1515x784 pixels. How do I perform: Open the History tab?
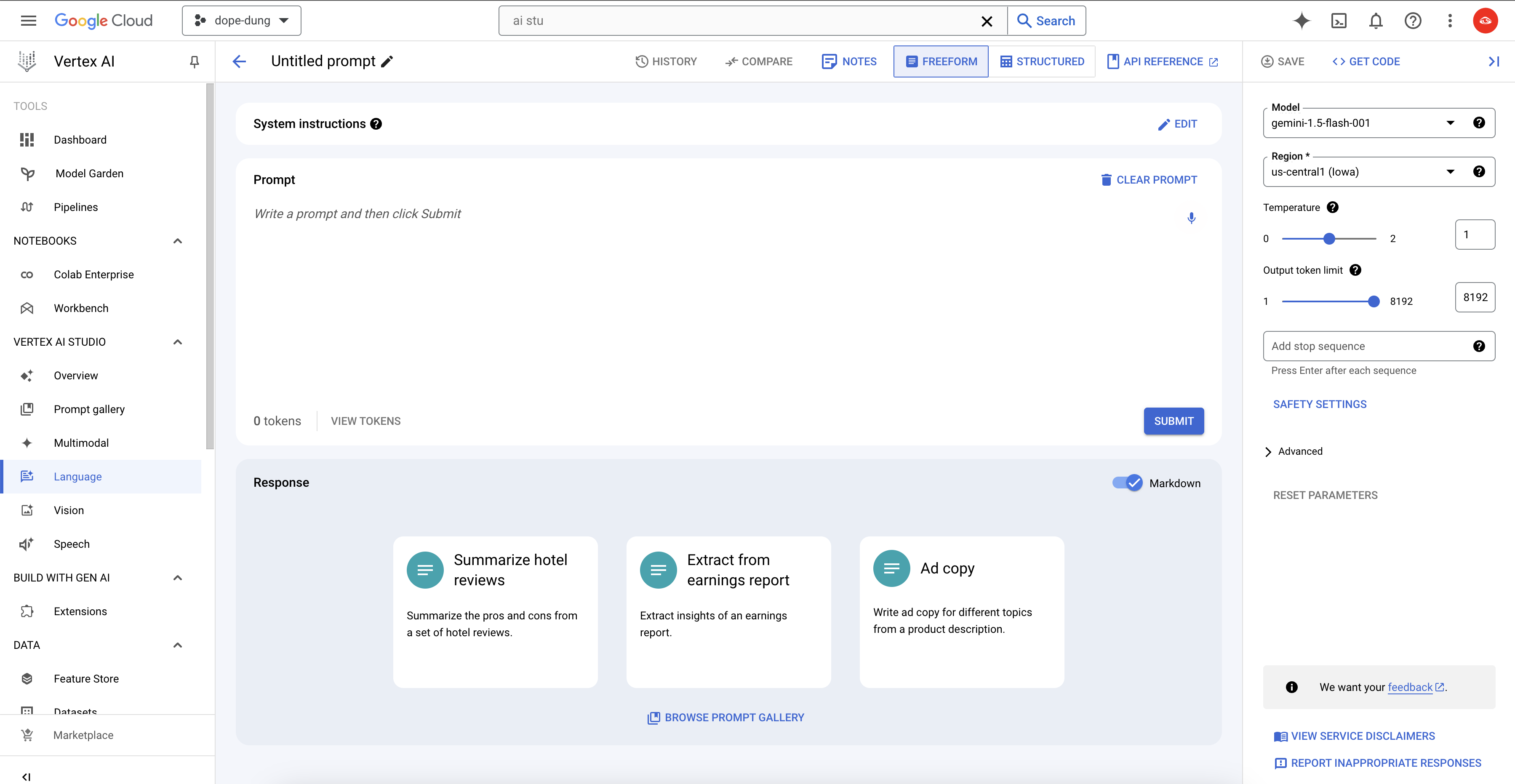tap(666, 61)
